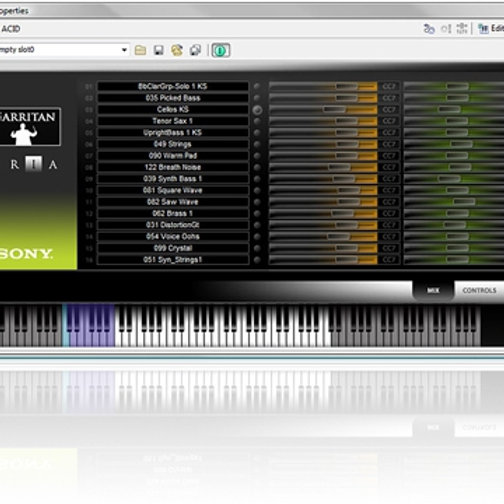
Task: Save the preset using the floppy disk icon
Action: [159, 50]
